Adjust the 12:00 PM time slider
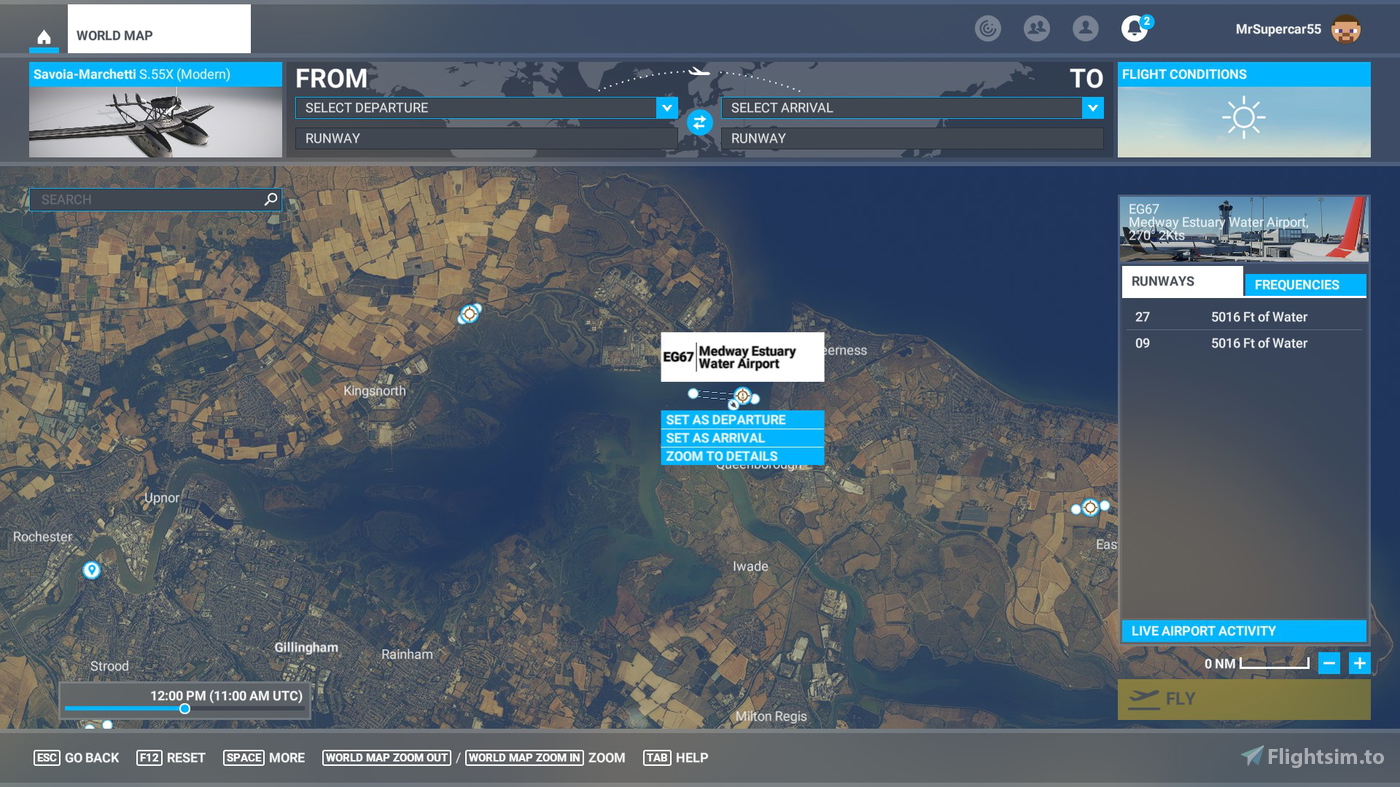The image size is (1400, 787). pyautogui.click(x=184, y=709)
